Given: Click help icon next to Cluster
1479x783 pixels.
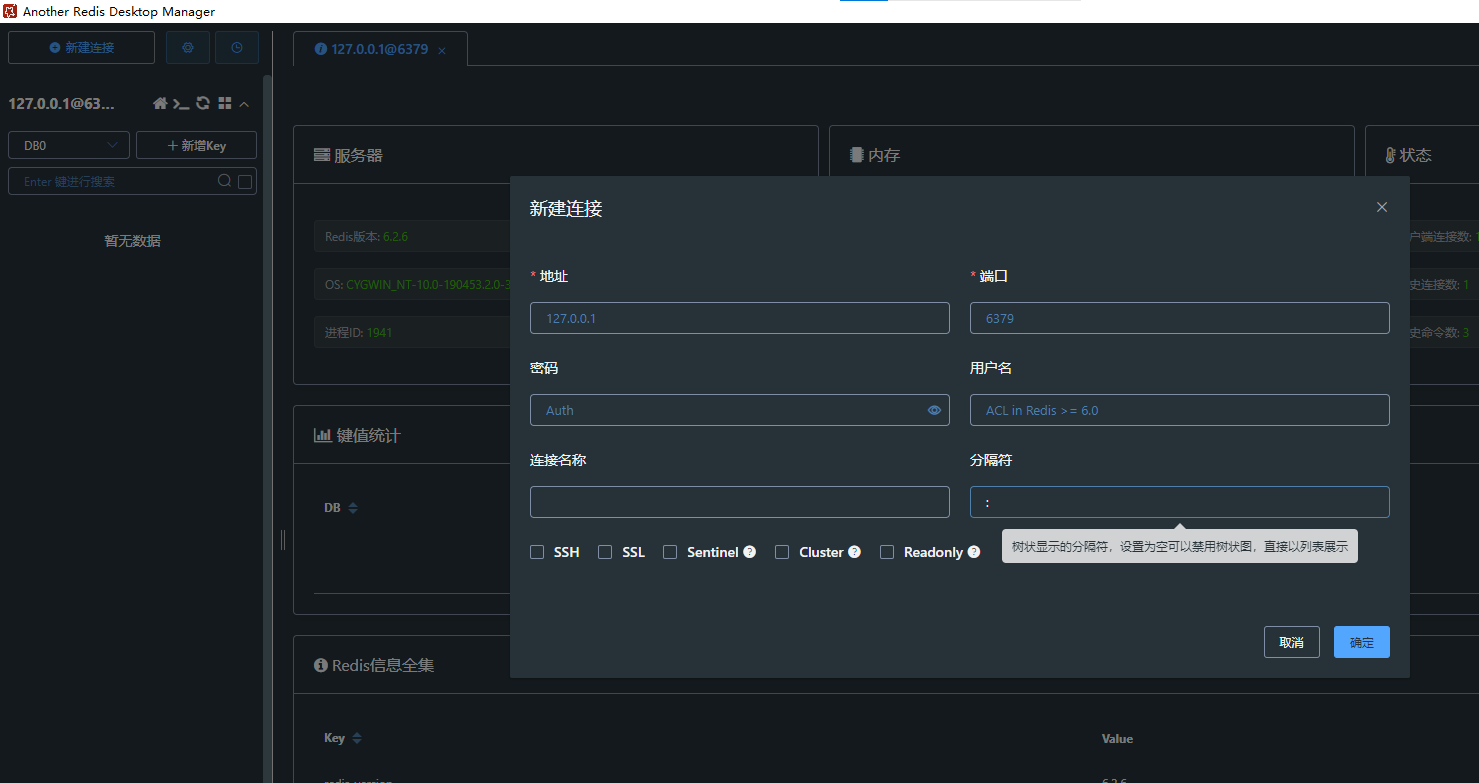Looking at the screenshot, I should coord(854,552).
